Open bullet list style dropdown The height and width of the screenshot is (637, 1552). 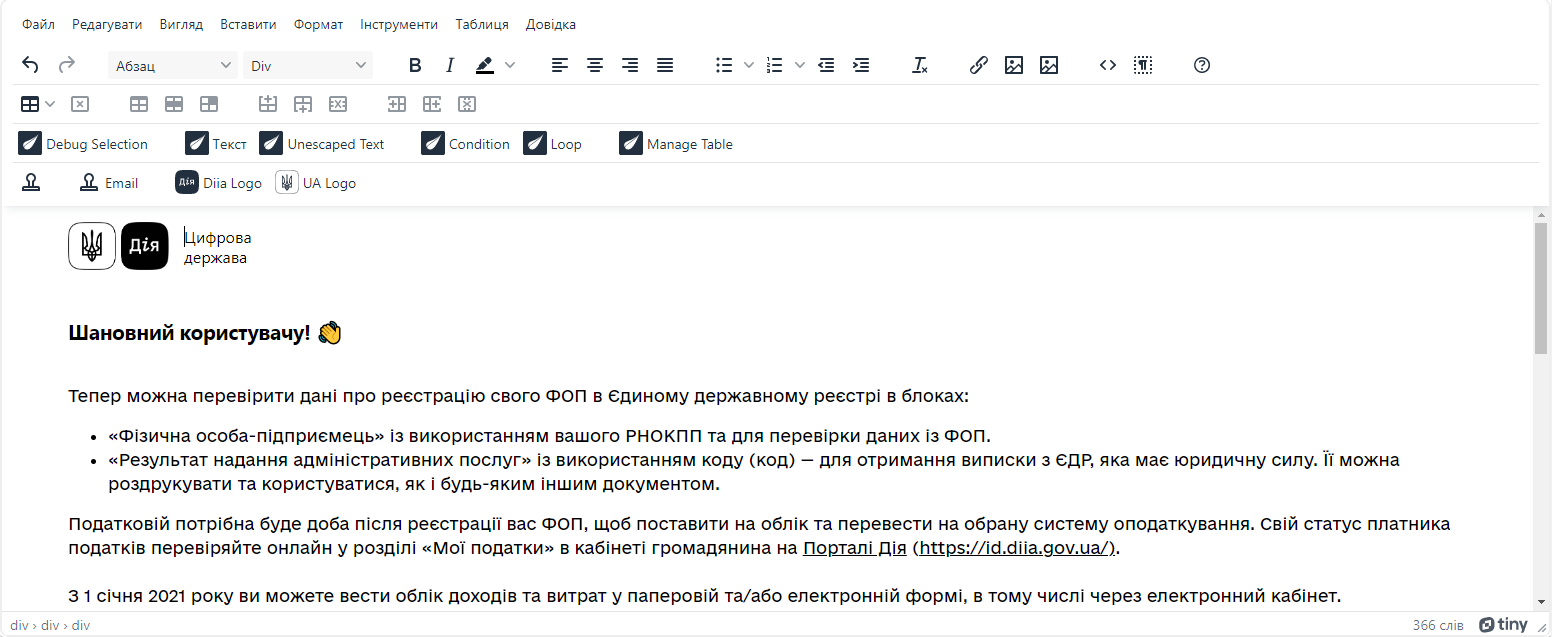pos(749,65)
